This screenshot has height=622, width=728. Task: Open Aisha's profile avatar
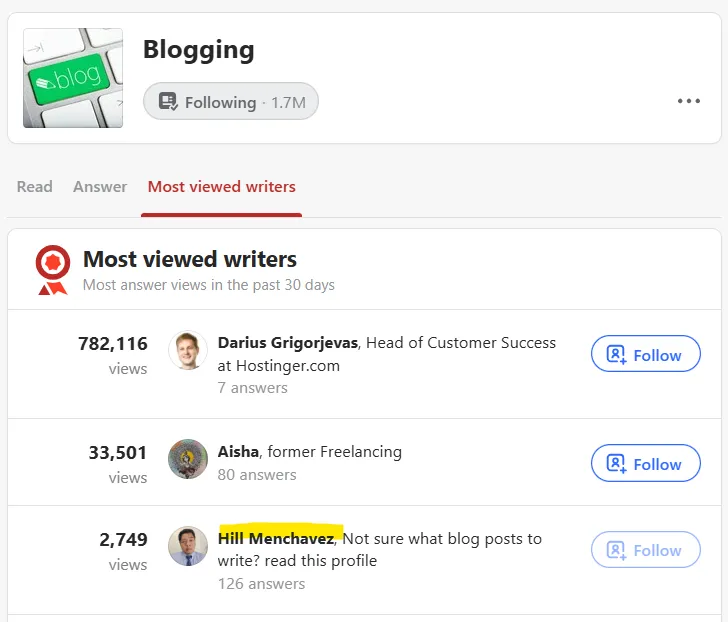tap(188, 459)
